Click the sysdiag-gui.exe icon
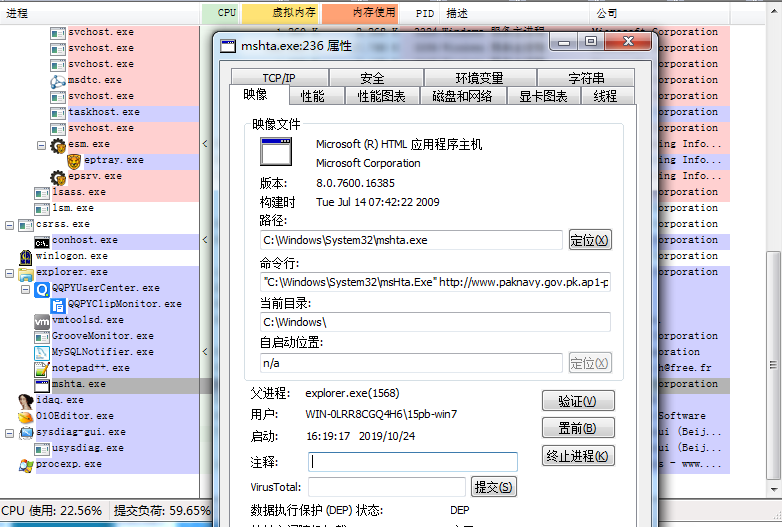The height and width of the screenshot is (527, 782). tap(26, 433)
